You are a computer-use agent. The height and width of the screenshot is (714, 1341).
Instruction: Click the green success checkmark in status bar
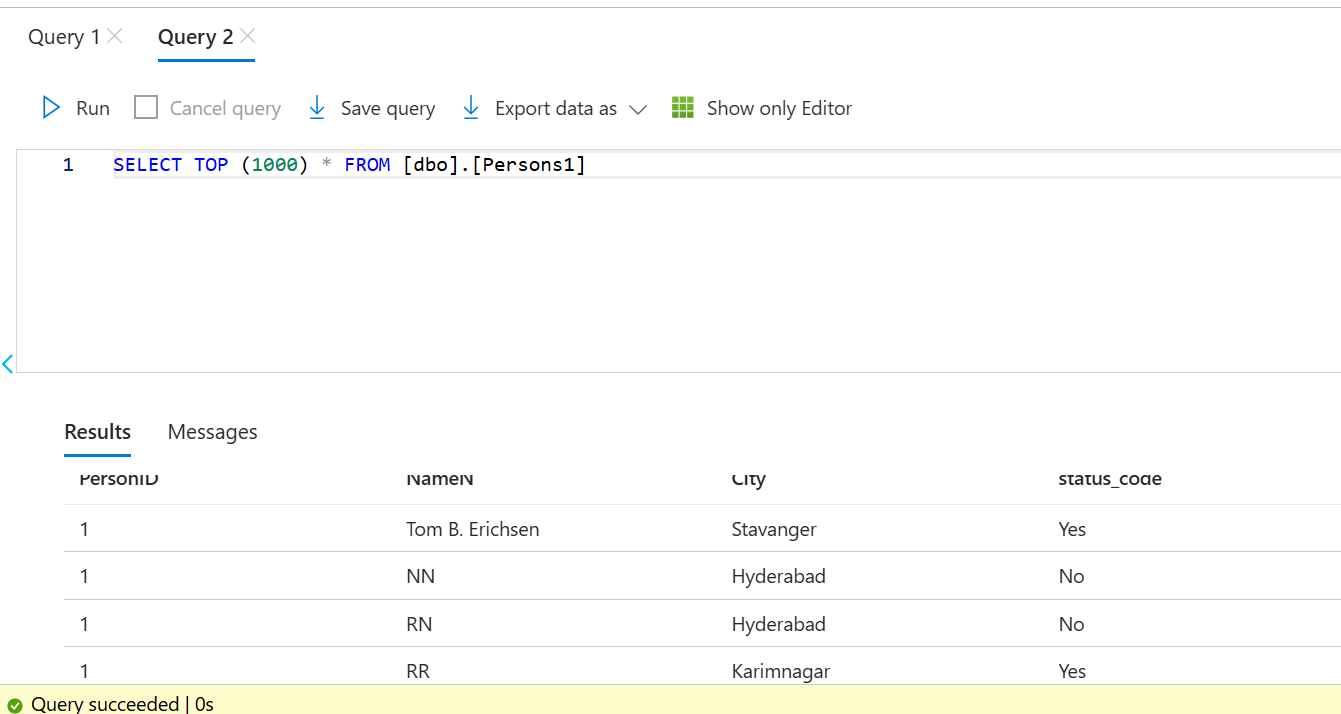(x=14, y=704)
